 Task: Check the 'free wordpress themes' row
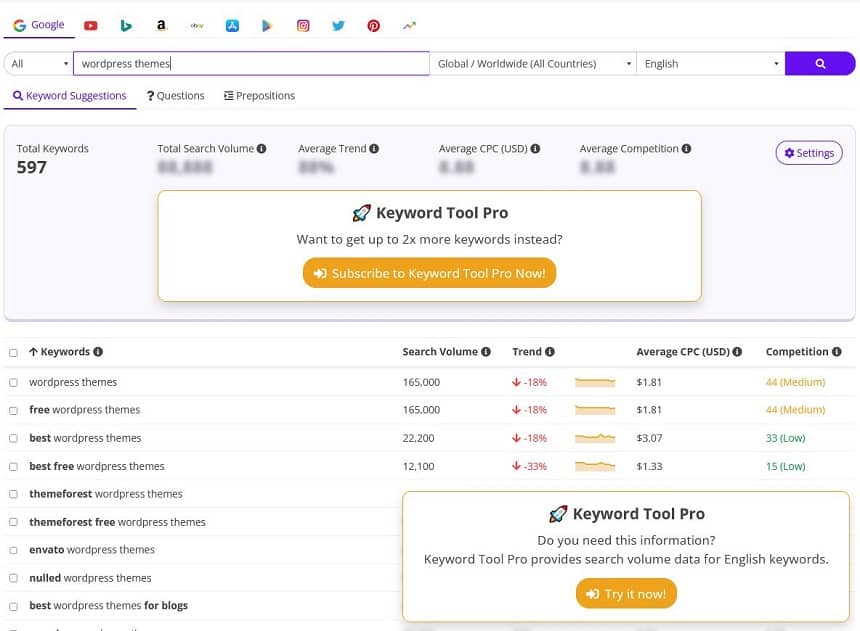tap(13, 410)
